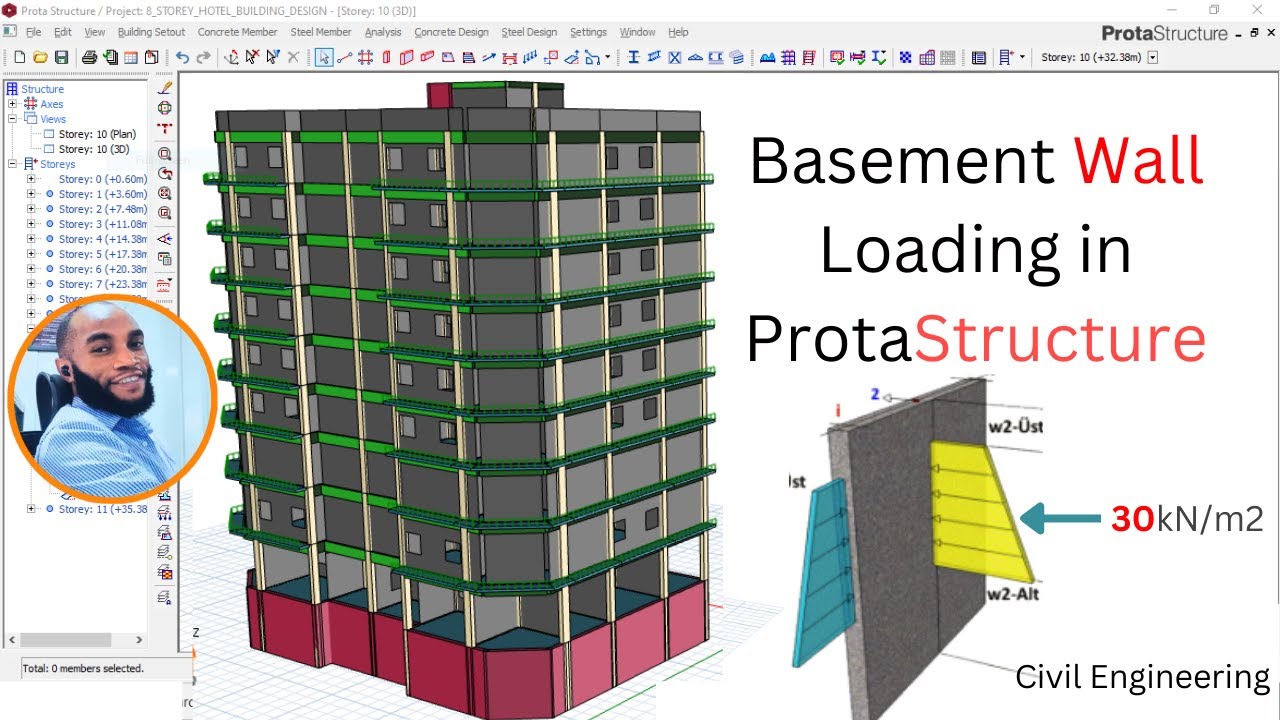Select Storey: 3 (+11.08m) in tree
The width and height of the screenshot is (1280, 720).
[102, 224]
